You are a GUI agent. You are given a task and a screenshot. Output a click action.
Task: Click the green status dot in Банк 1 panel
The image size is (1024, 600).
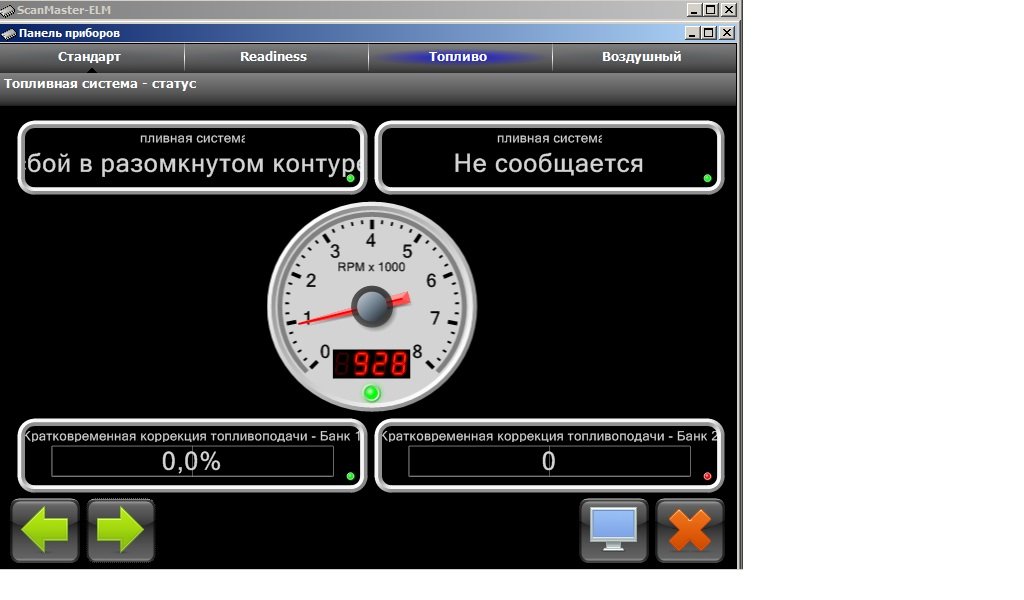(350, 476)
